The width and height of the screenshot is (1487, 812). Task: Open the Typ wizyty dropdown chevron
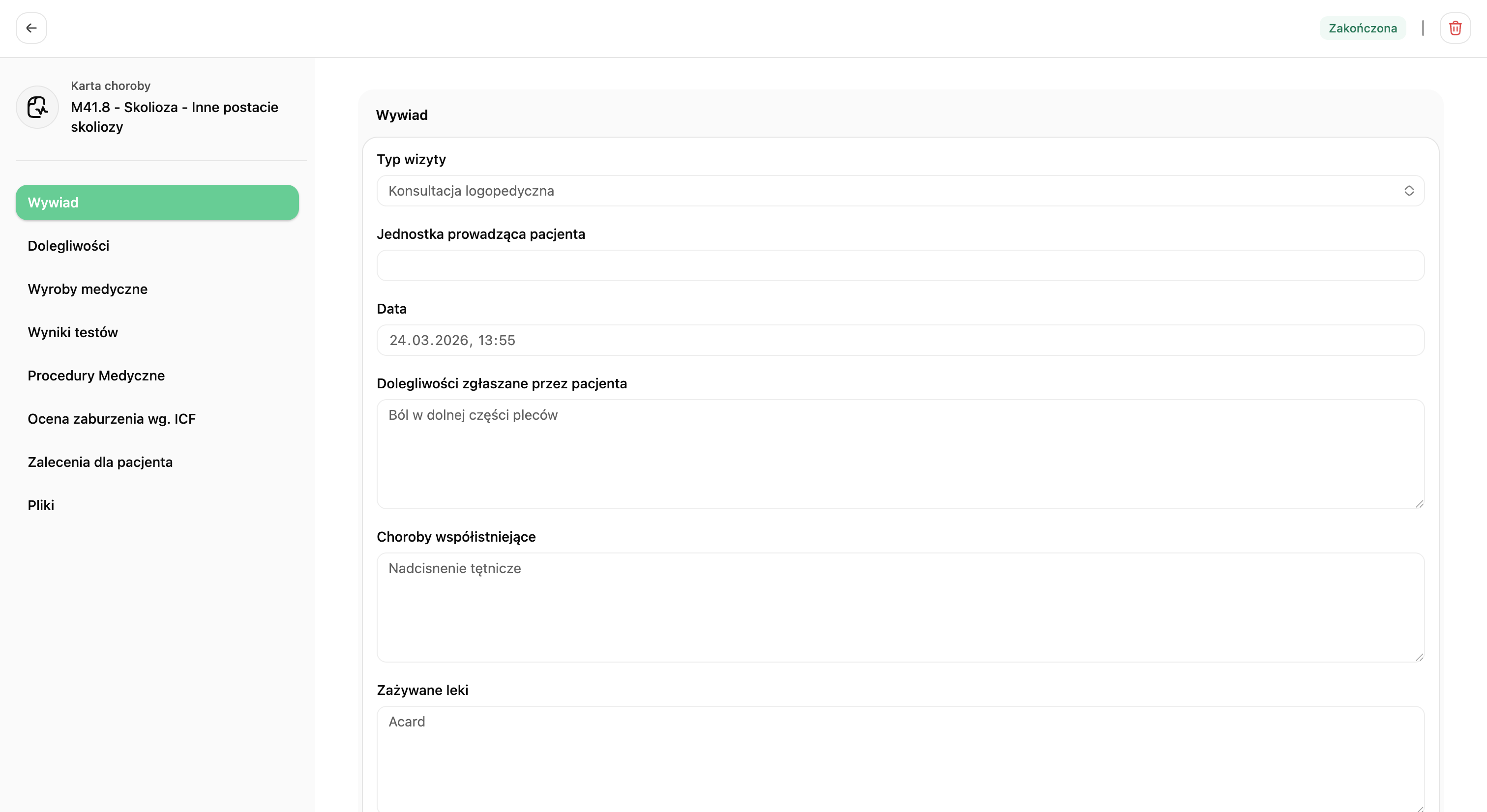pos(1408,190)
